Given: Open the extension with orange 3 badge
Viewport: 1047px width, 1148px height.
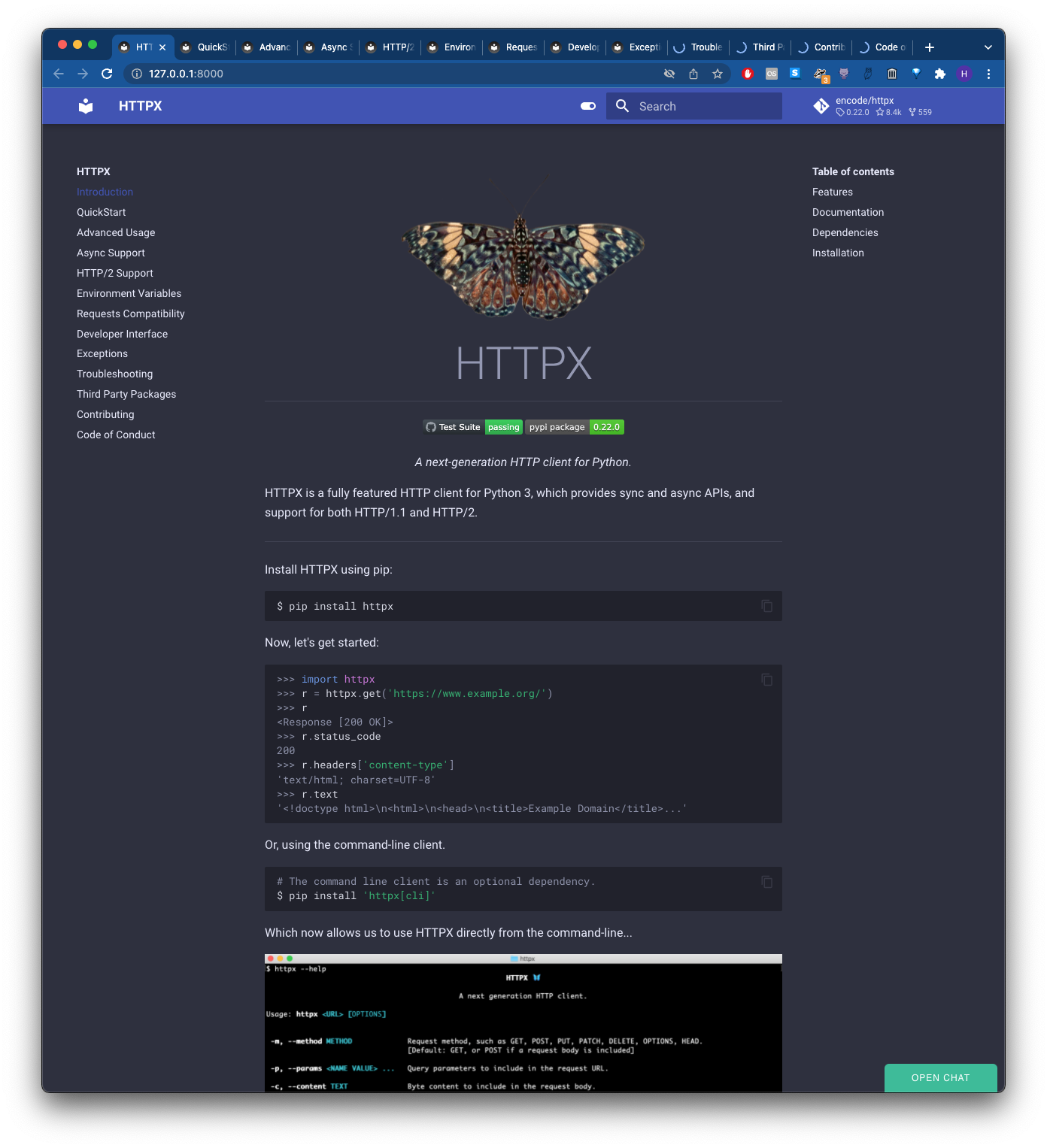Looking at the screenshot, I should (821, 74).
